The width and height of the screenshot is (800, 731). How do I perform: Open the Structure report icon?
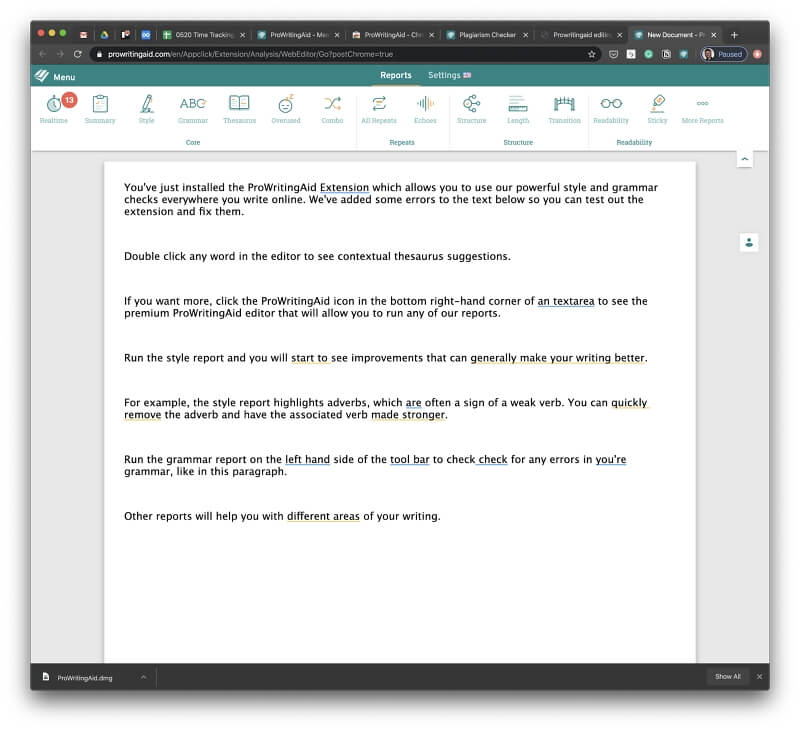pos(471,109)
